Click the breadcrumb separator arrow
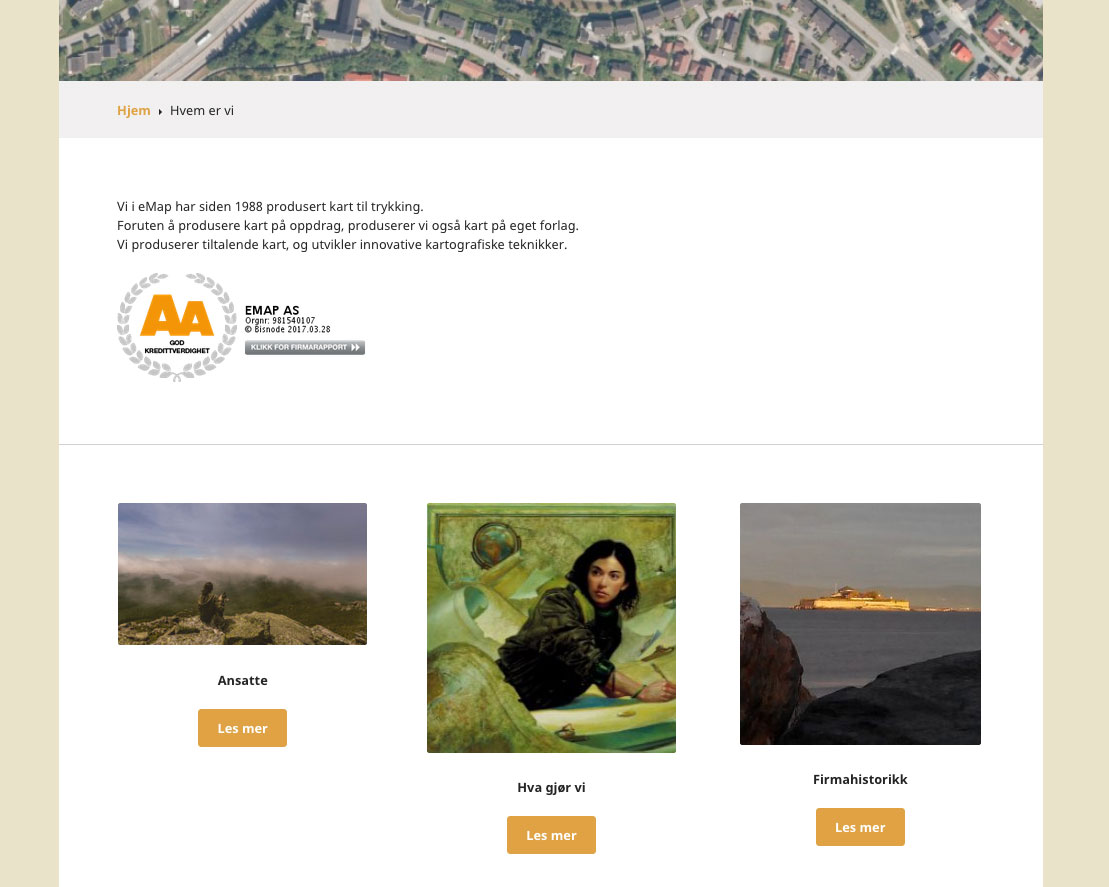This screenshot has height=887, width=1109. pos(161,112)
